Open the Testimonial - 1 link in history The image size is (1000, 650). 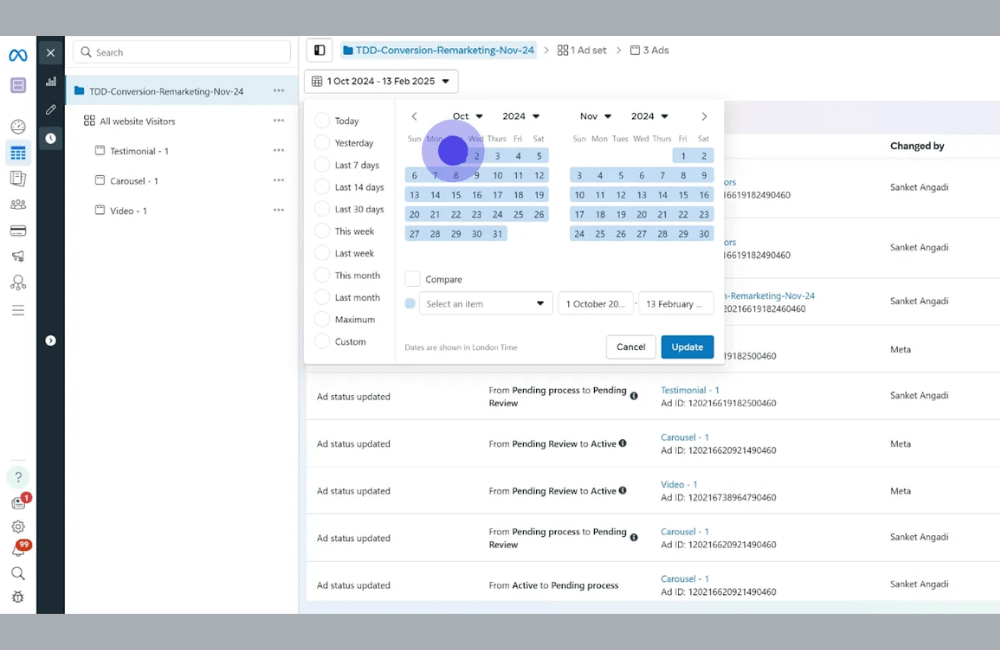click(689, 390)
